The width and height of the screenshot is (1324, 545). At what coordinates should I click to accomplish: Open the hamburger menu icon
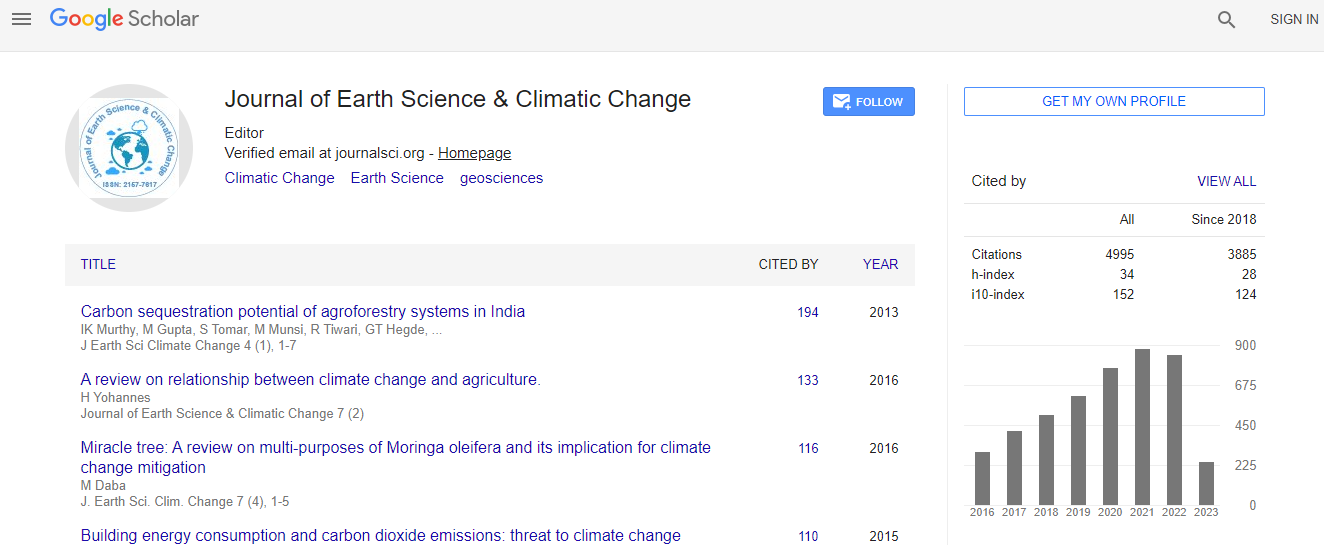(x=21, y=19)
